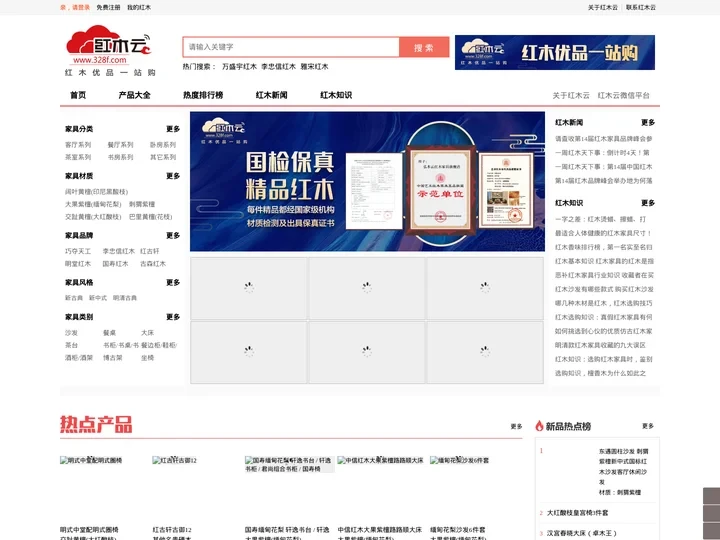Open ranked item 汉宫春晓大床（卓木王）
Viewport: 720px width, 540px height.
(x=582, y=534)
